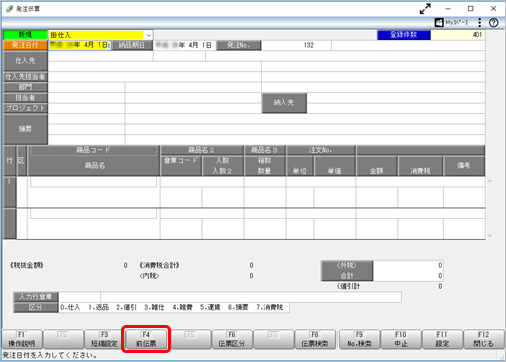Click the 部門 code input field
This screenshot has height=362, width=506.
pyautogui.click(x=87, y=87)
